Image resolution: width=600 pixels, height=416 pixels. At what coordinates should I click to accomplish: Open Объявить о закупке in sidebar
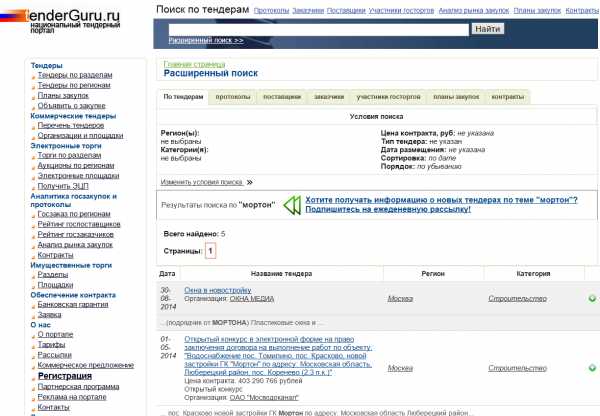pyautogui.click(x=72, y=106)
